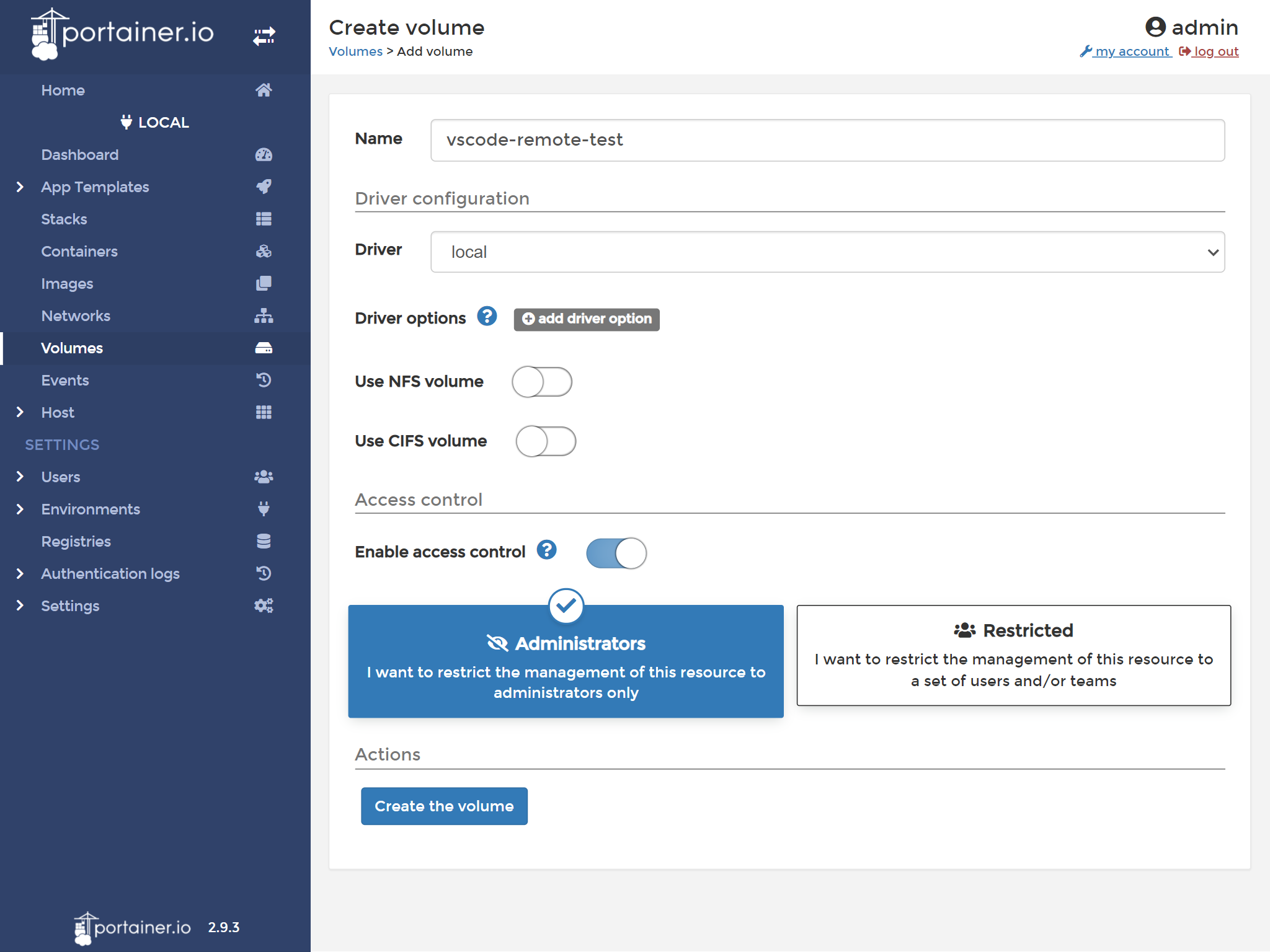
Task: Click the Dashboard panel icon
Action: pyautogui.click(x=263, y=155)
